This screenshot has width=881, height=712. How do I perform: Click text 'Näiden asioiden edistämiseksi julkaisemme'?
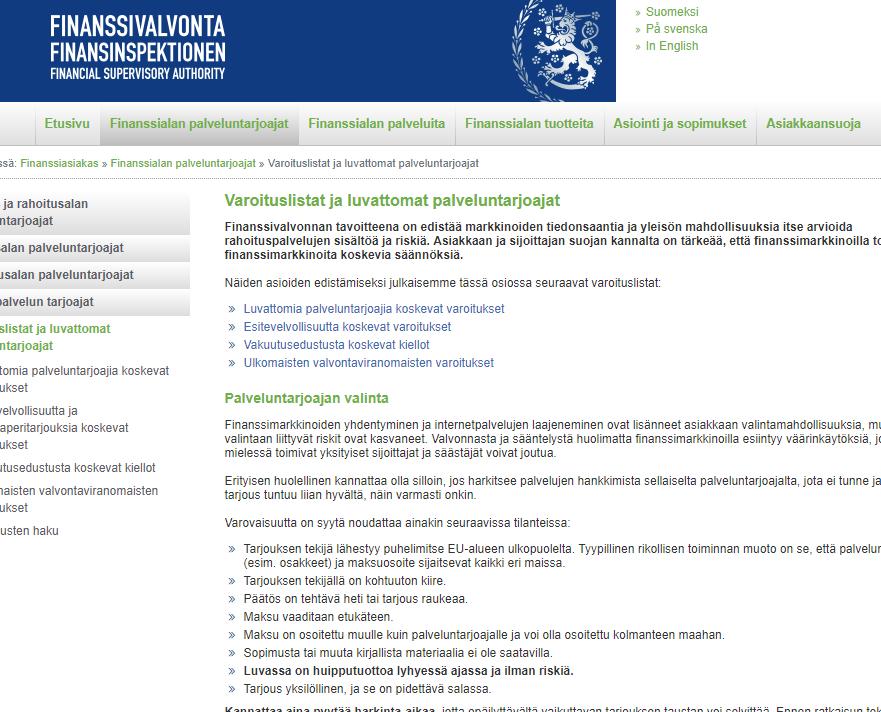click(x=443, y=283)
